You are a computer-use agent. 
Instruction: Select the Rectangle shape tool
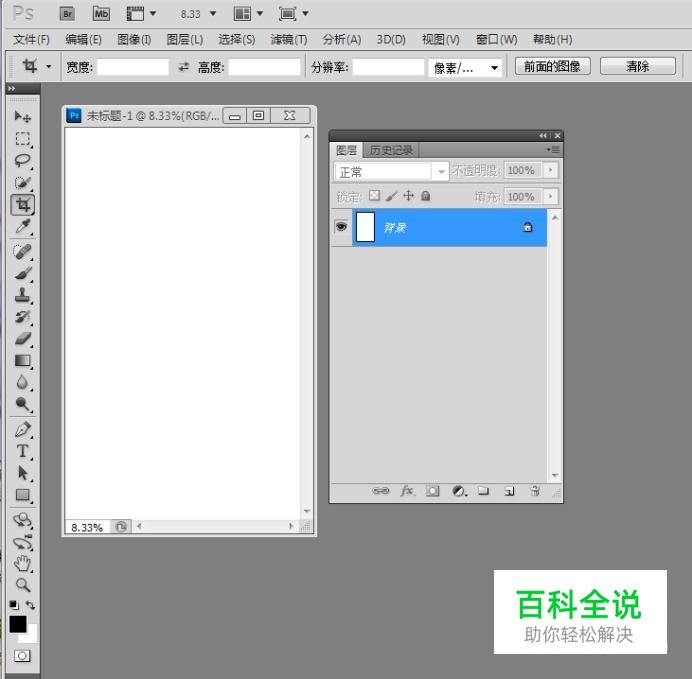coord(23,495)
